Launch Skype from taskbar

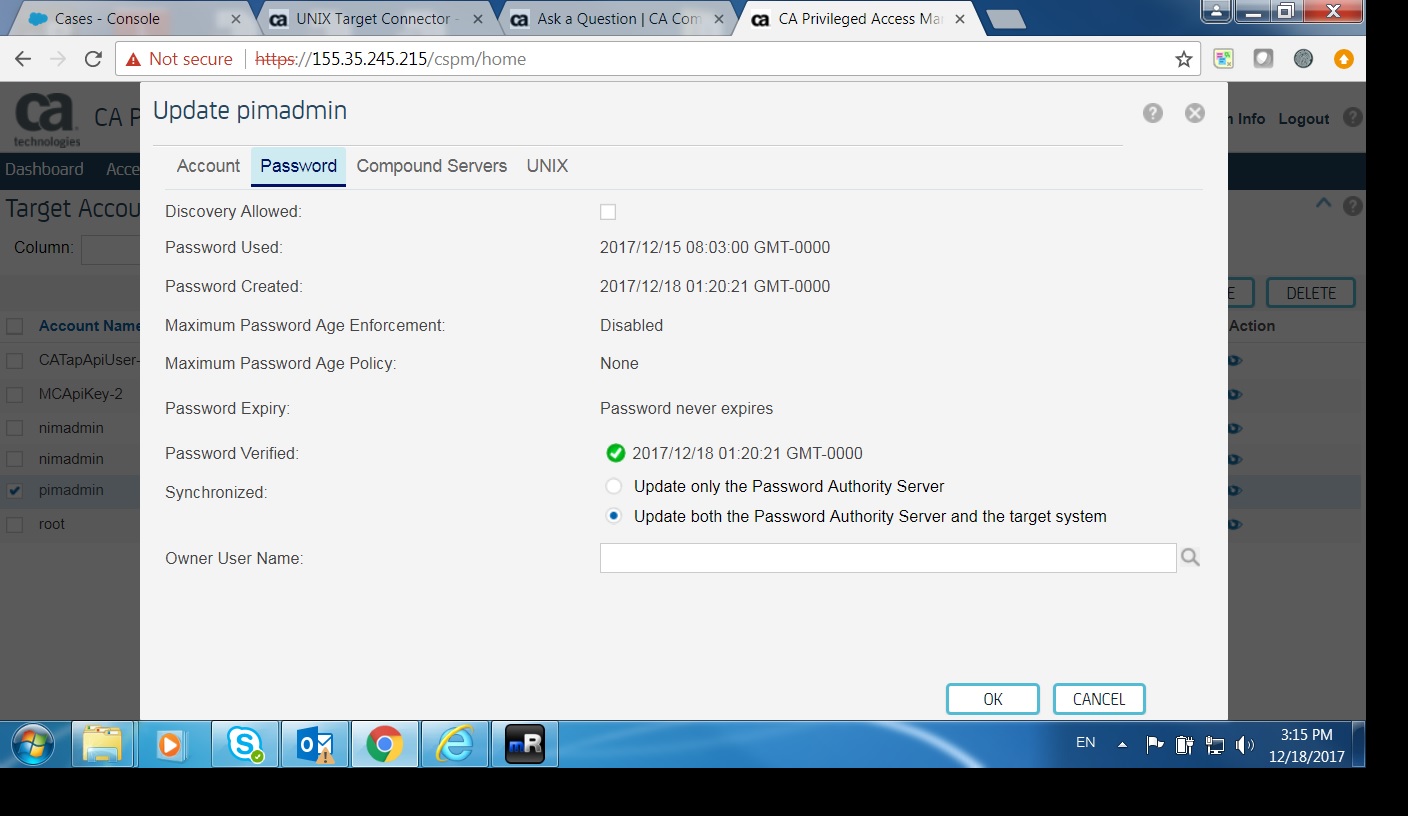point(245,744)
